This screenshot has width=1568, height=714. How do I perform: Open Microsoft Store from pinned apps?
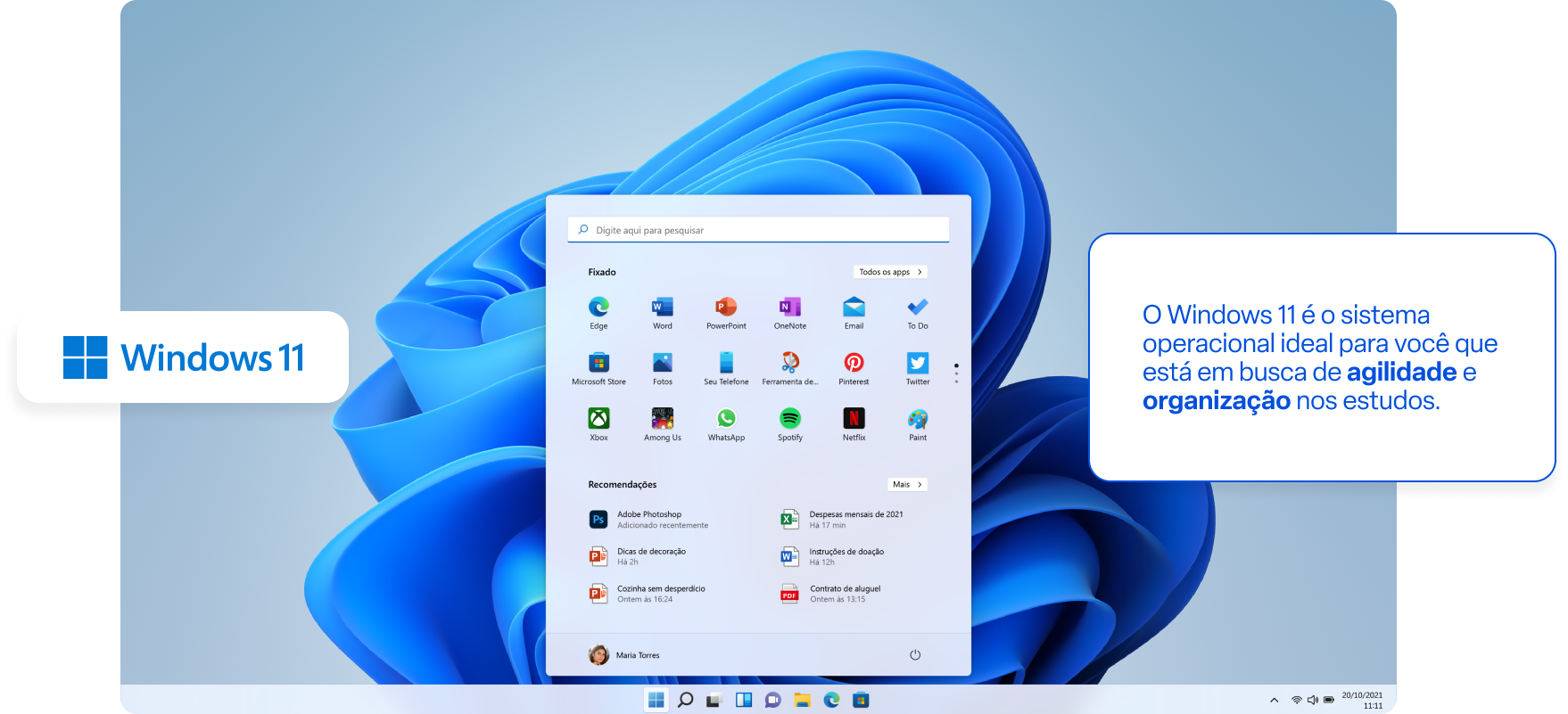coord(598,368)
